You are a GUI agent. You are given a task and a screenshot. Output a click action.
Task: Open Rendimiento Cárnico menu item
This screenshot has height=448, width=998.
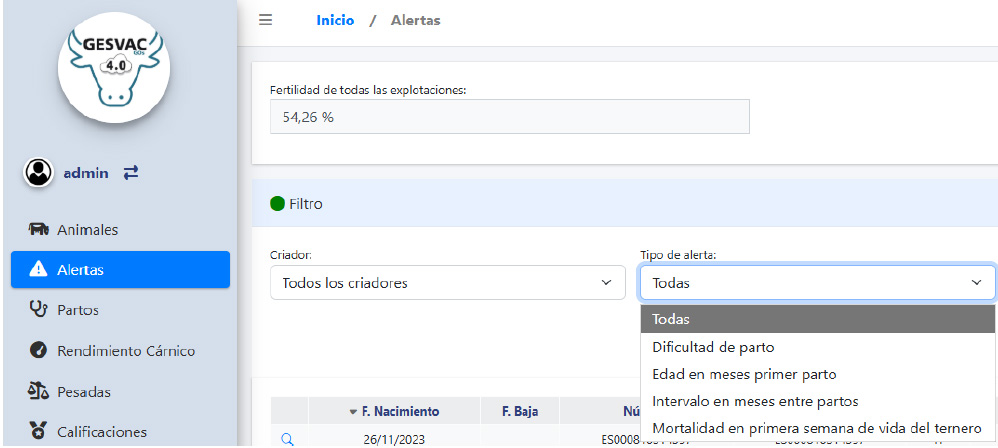point(126,351)
